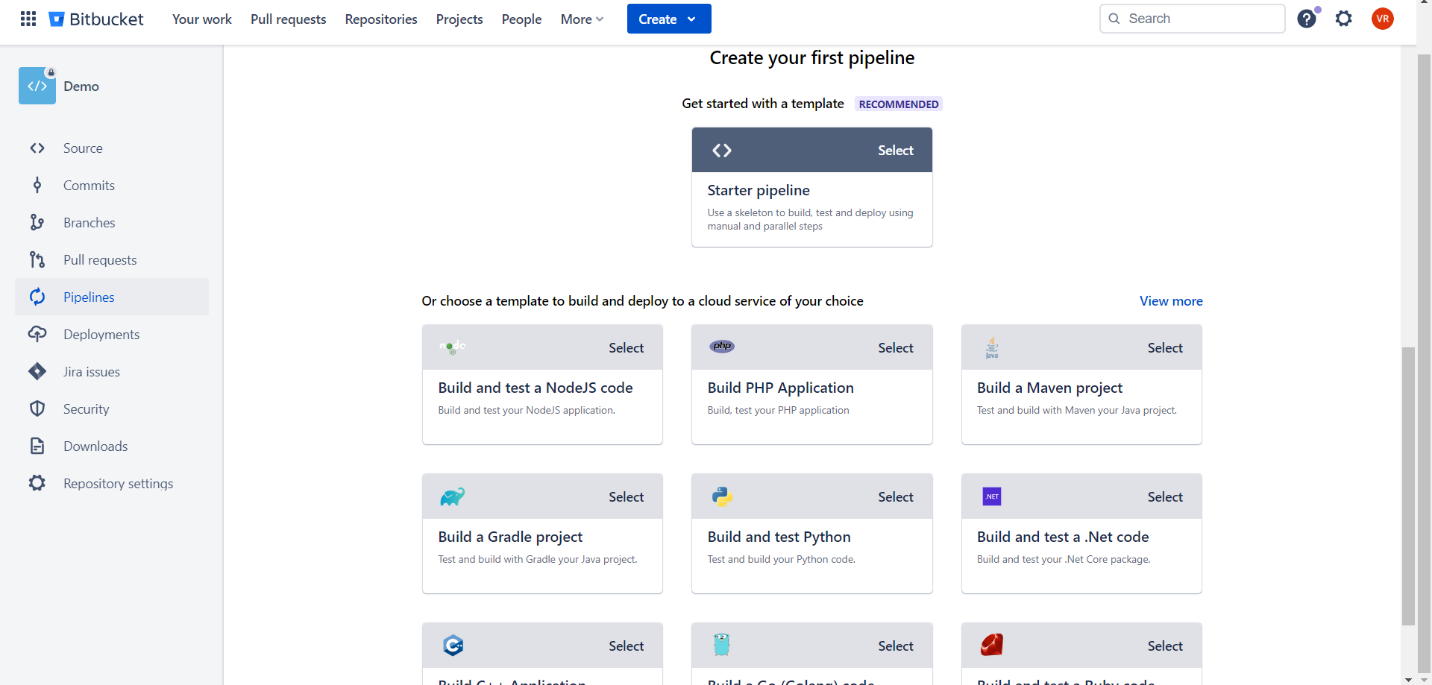The image size is (1432, 685).
Task: Open the VR user avatar menu
Action: (x=1383, y=18)
